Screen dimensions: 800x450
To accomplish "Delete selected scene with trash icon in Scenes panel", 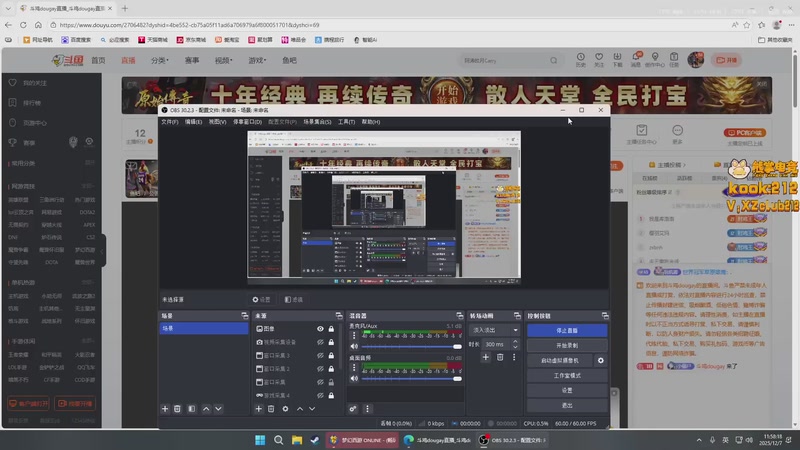I will click(x=178, y=409).
